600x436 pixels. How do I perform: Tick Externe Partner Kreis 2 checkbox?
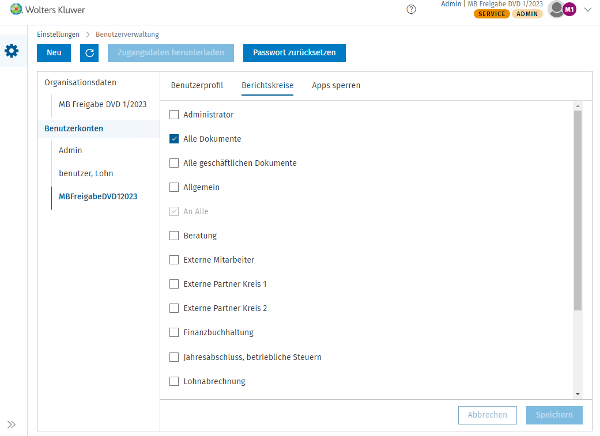coord(174,308)
